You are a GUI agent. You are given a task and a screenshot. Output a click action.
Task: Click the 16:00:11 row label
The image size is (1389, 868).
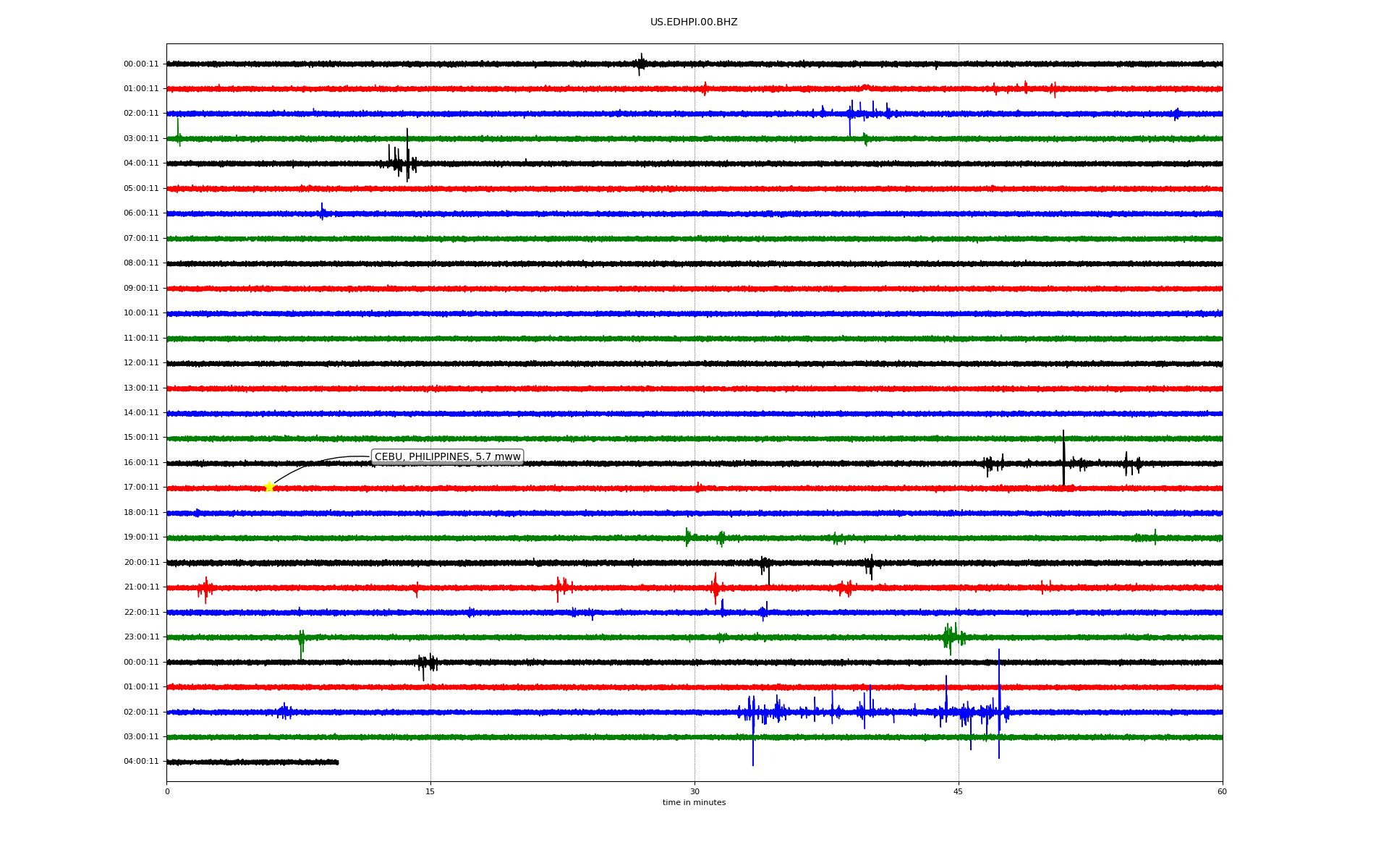click(x=141, y=462)
